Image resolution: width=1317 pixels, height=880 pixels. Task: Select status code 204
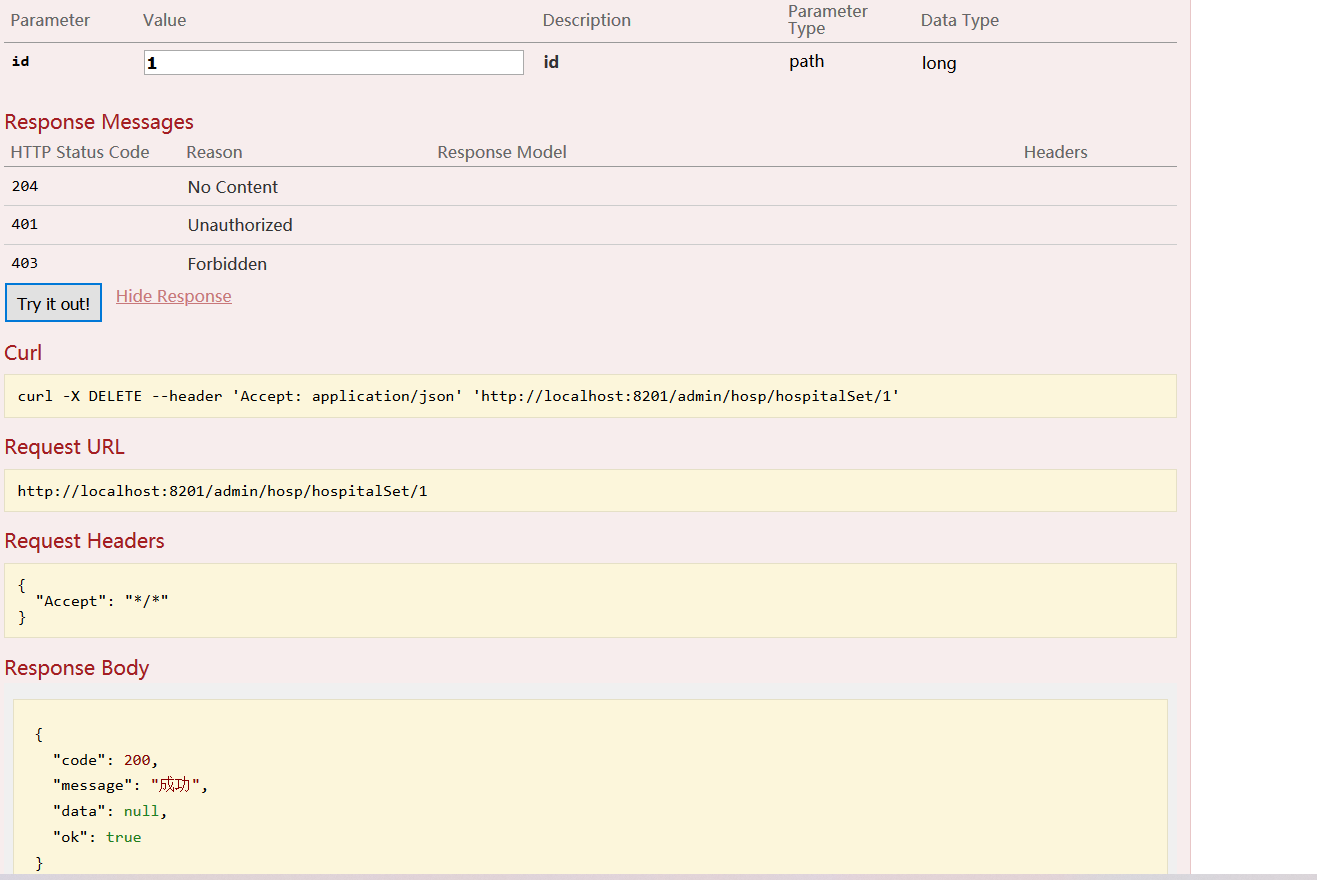25,186
